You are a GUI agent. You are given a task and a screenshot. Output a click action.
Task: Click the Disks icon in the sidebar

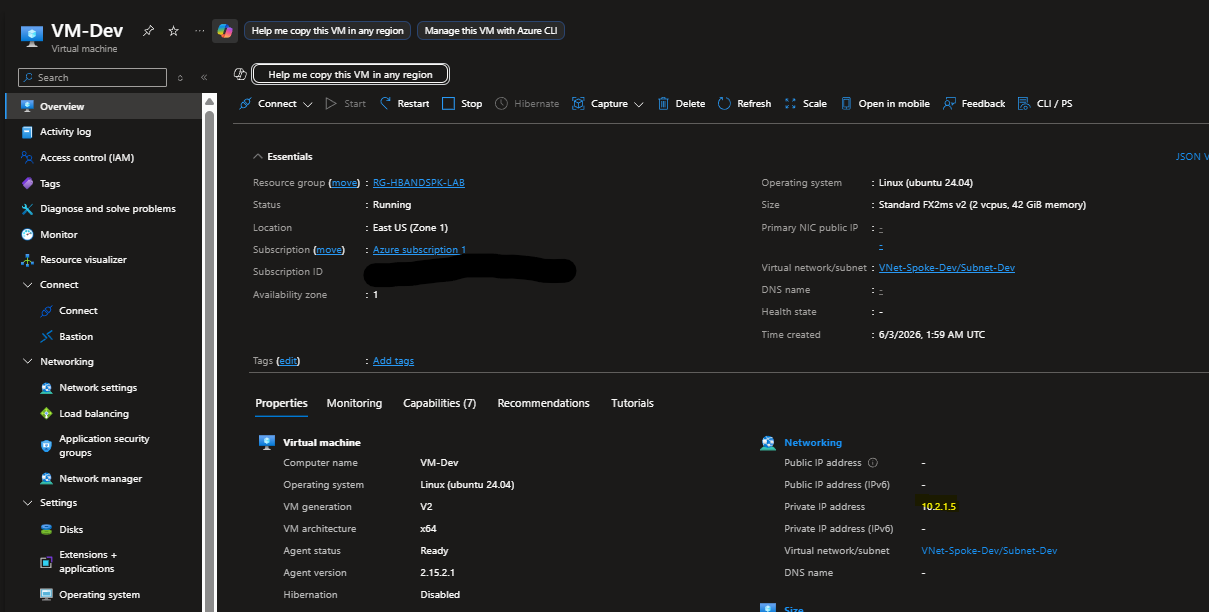point(47,530)
